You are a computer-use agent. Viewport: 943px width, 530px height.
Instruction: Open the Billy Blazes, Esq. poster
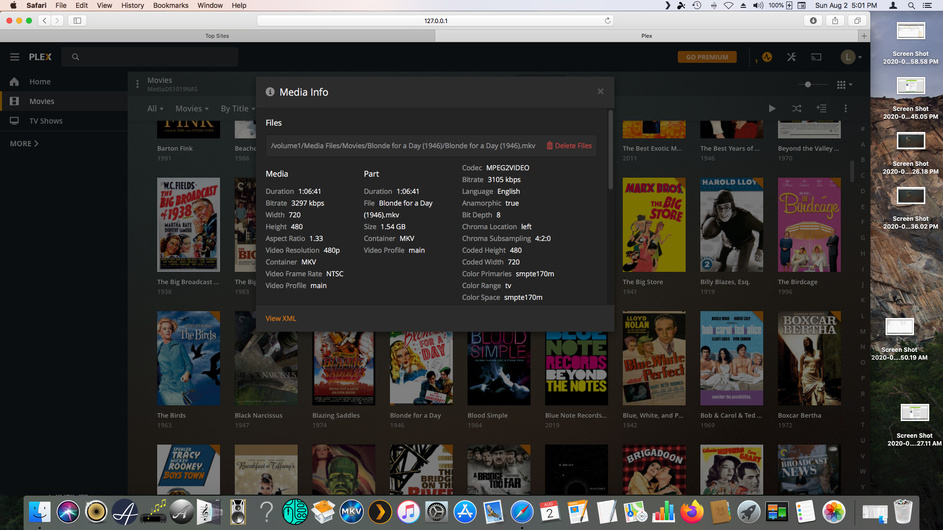[x=731, y=224]
